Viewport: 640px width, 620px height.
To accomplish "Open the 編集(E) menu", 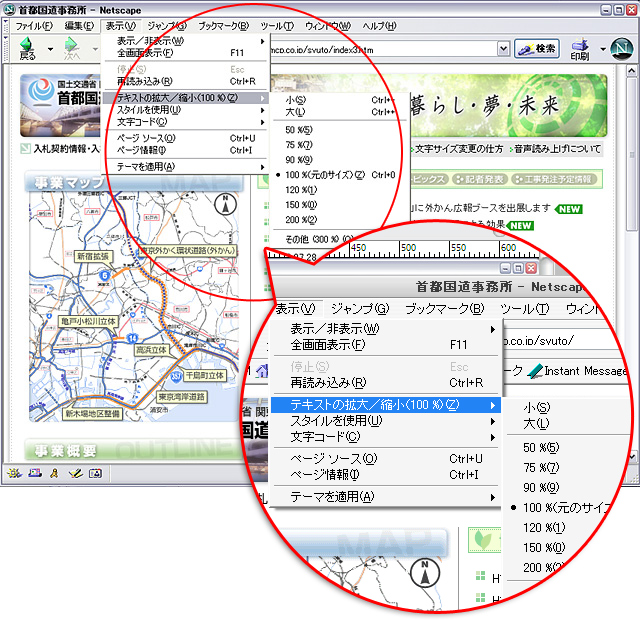I will point(79,26).
